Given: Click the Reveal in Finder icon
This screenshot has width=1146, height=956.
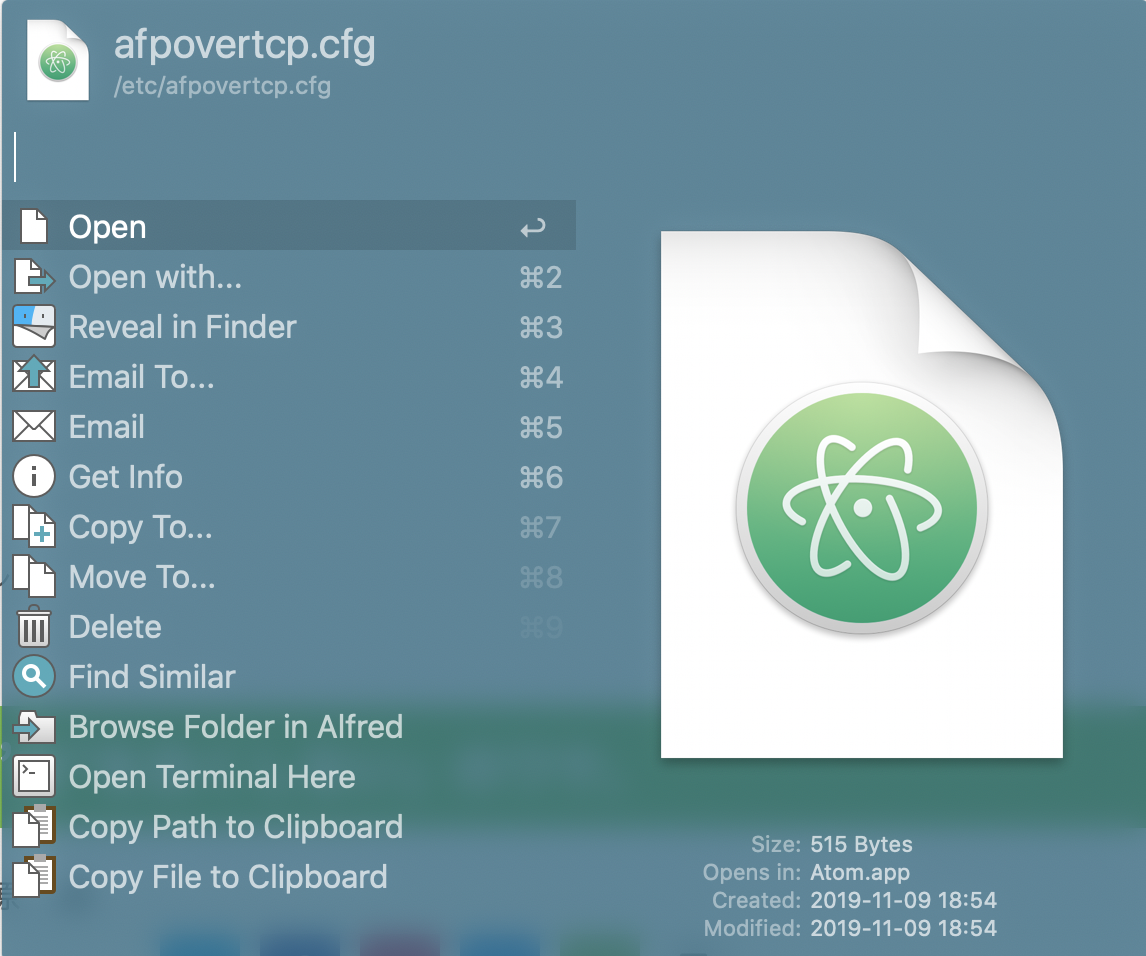Looking at the screenshot, I should click(x=34, y=326).
